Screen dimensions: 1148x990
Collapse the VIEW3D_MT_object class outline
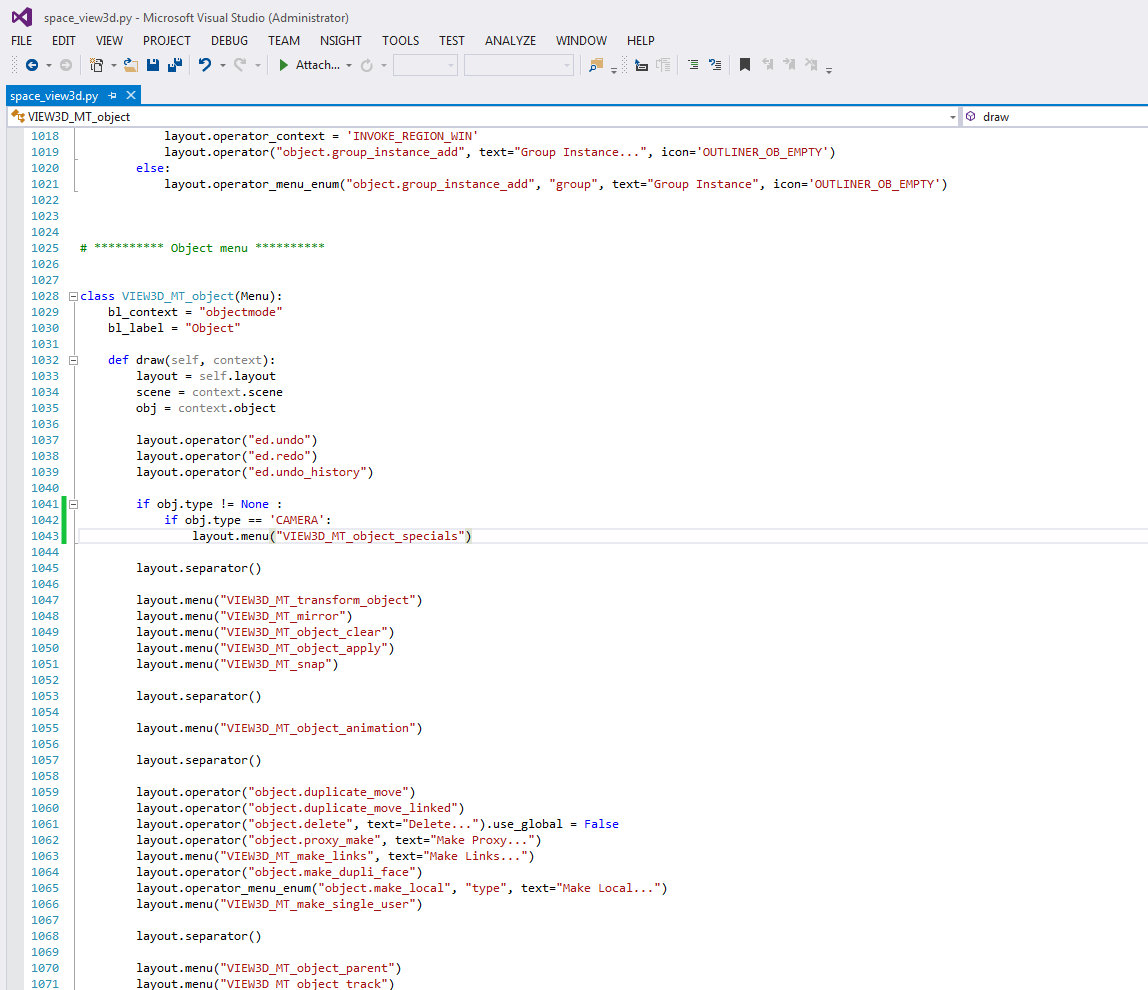[x=73, y=296]
